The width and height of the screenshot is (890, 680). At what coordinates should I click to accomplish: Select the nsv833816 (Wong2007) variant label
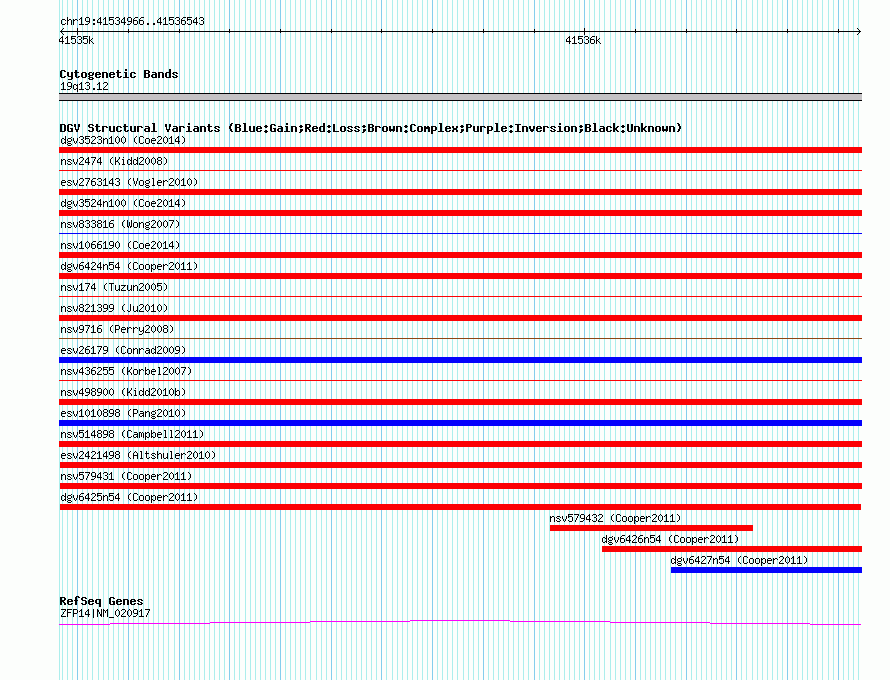[120, 224]
